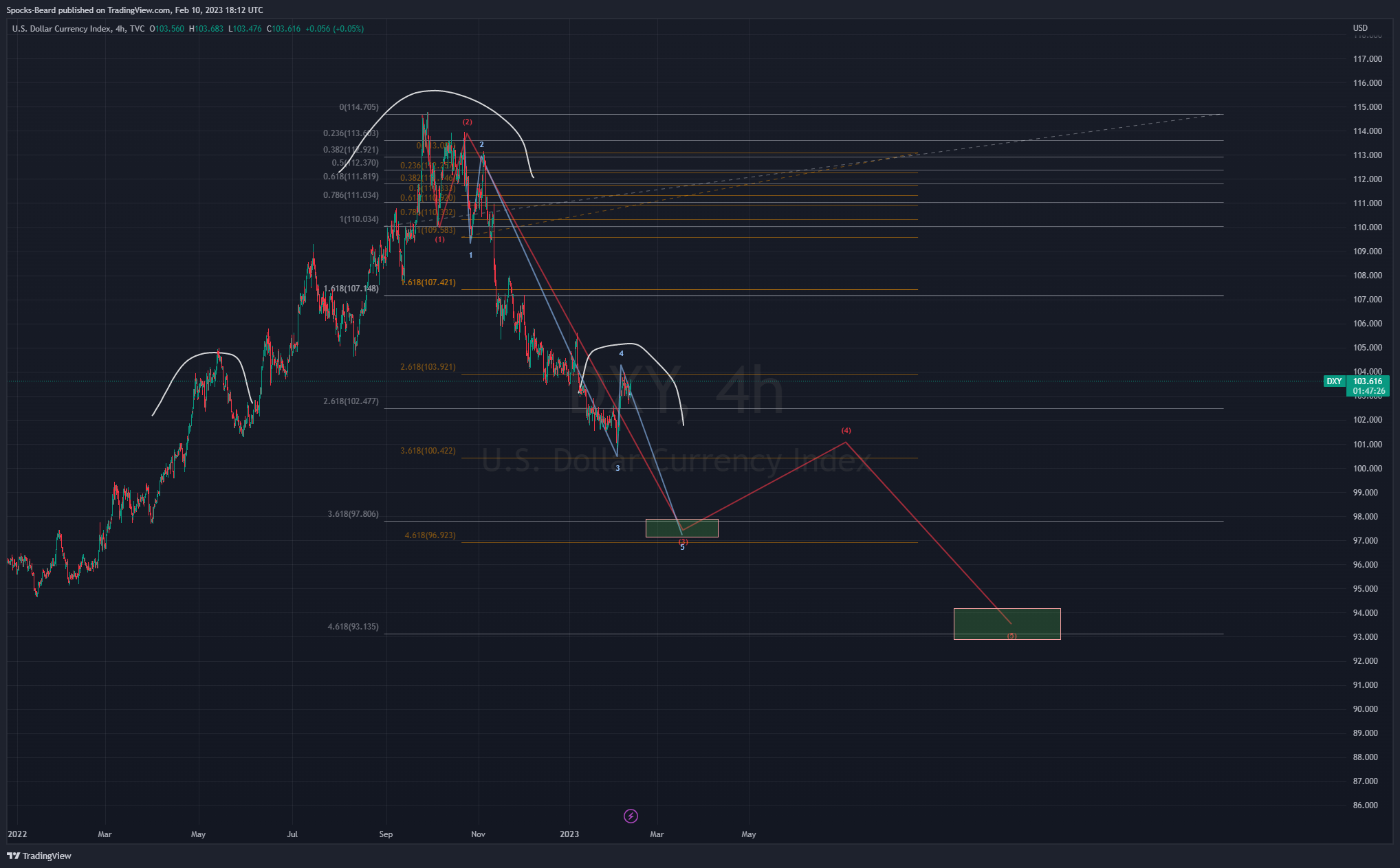Click the low value L103.476

245,29
